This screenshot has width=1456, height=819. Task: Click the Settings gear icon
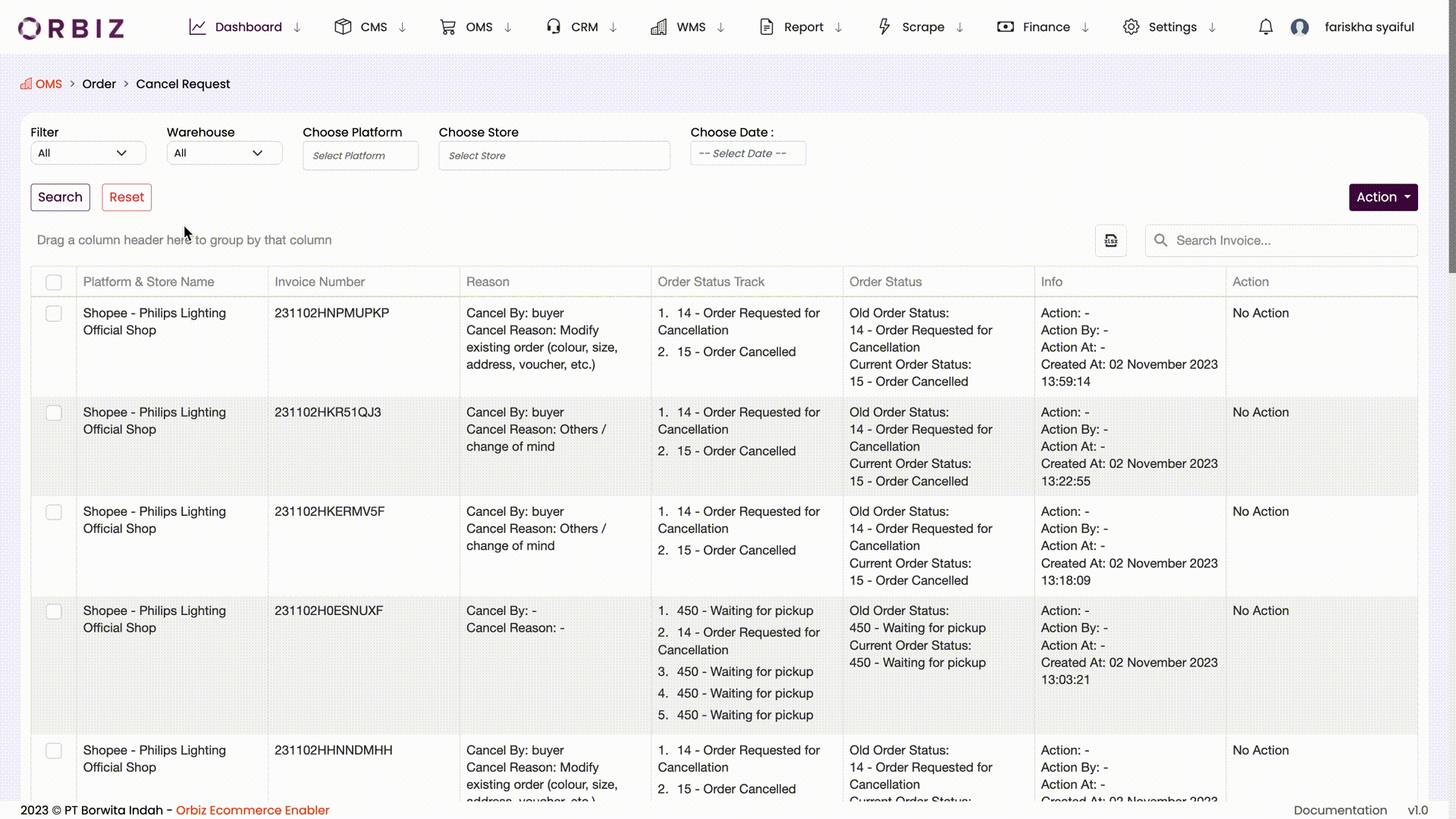1131,27
